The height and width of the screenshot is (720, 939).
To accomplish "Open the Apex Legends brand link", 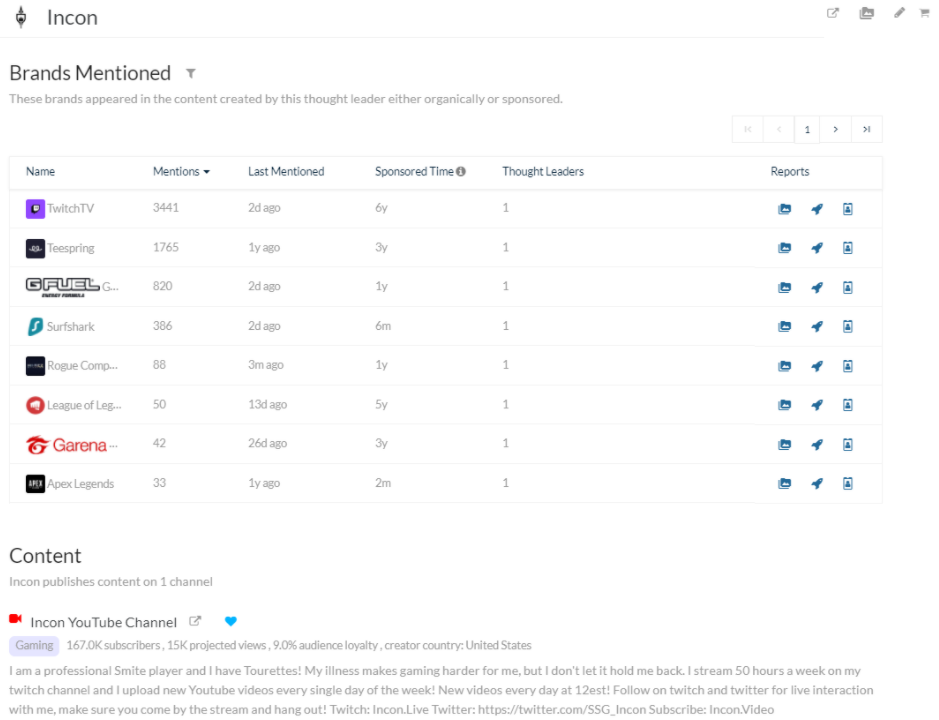I will 80,483.
